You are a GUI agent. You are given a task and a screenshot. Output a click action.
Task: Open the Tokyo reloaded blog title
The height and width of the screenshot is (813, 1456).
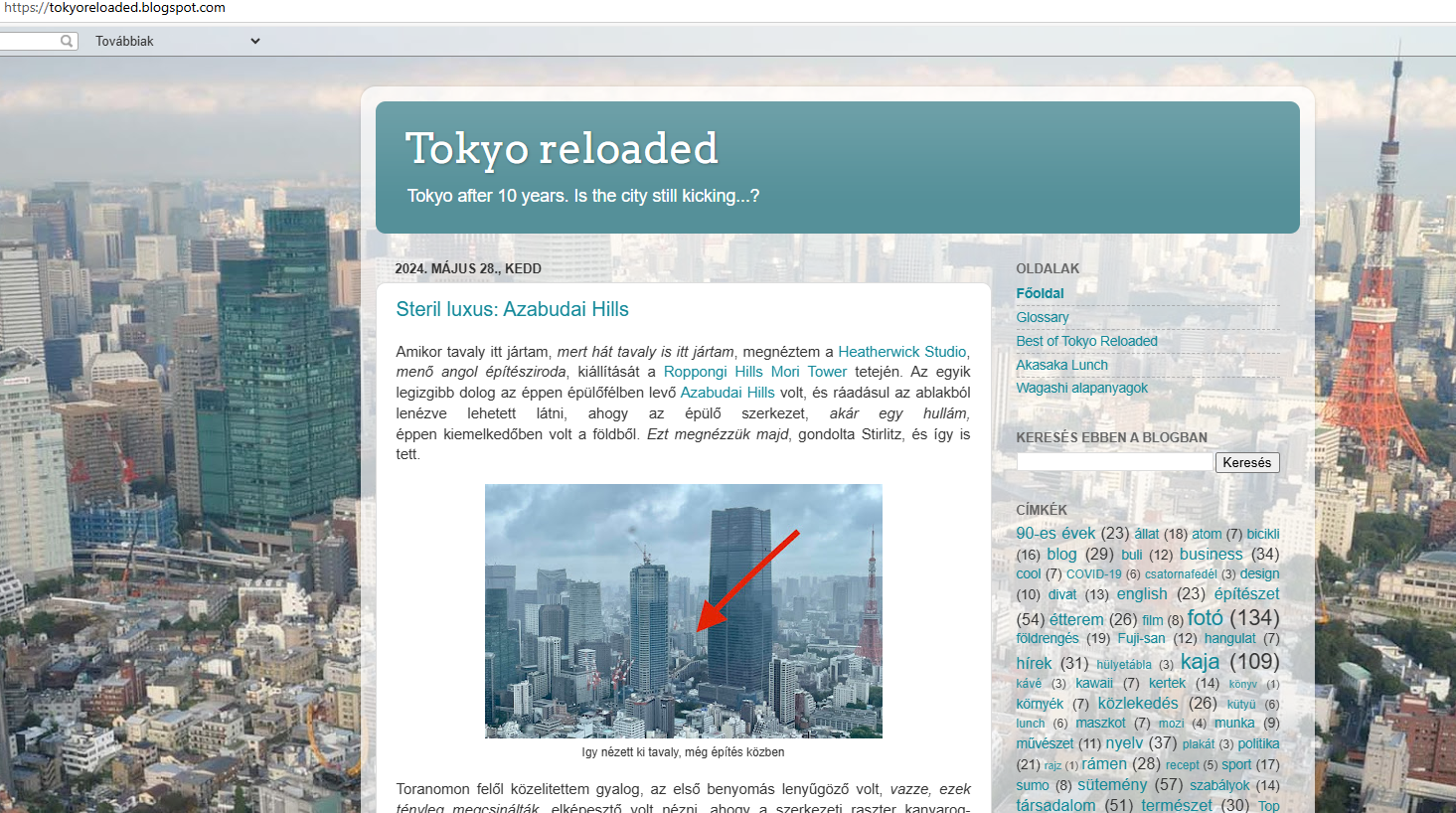pyautogui.click(x=562, y=149)
